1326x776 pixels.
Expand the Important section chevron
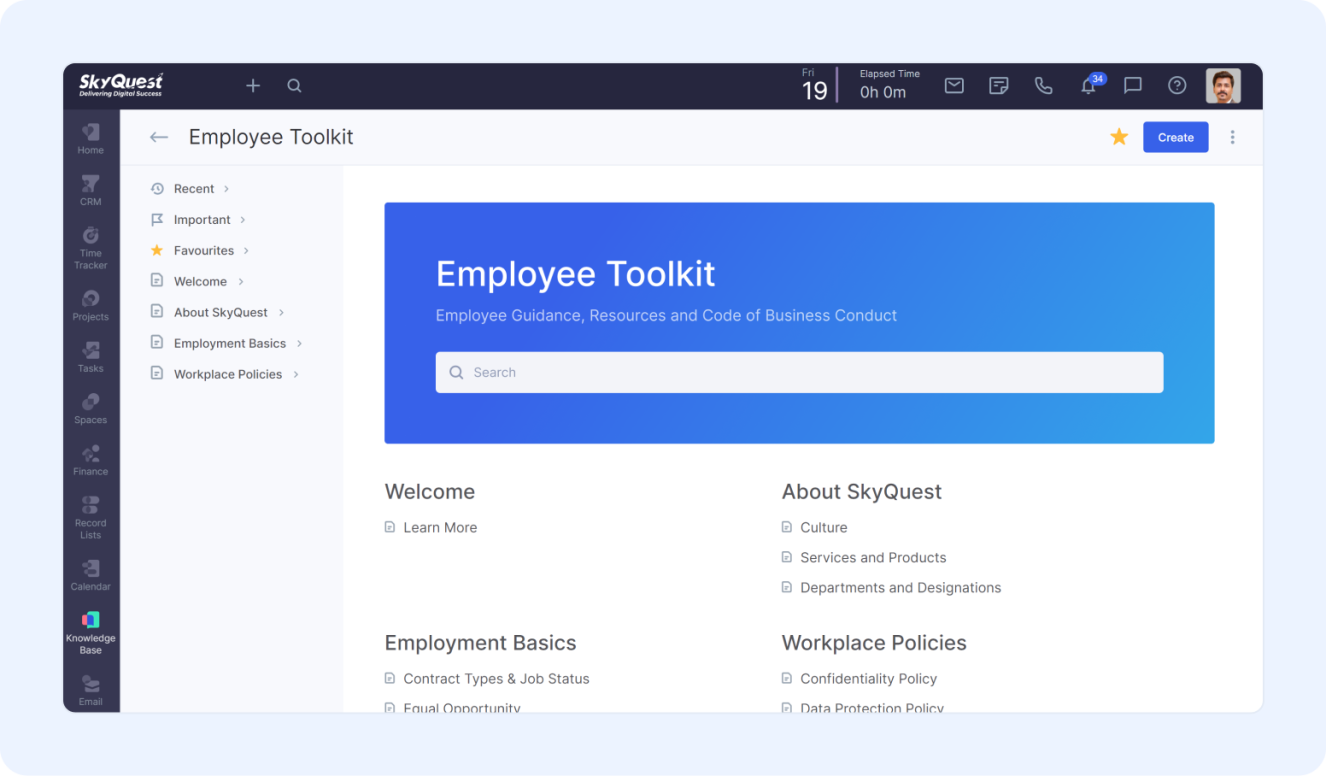pos(243,220)
